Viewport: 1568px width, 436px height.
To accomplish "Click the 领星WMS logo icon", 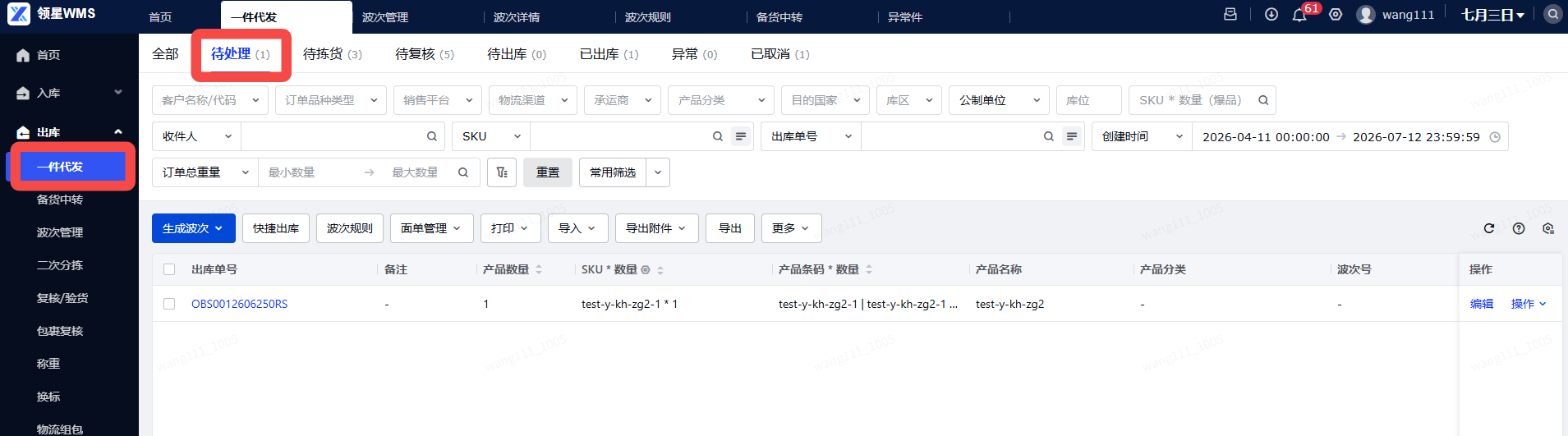I will click(19, 14).
